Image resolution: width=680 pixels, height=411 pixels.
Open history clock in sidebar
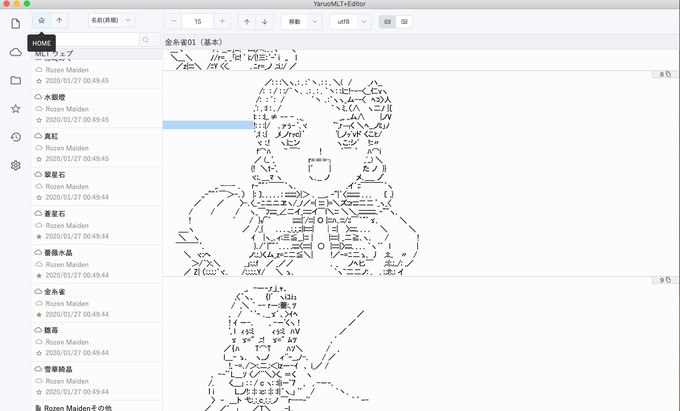click(16, 137)
